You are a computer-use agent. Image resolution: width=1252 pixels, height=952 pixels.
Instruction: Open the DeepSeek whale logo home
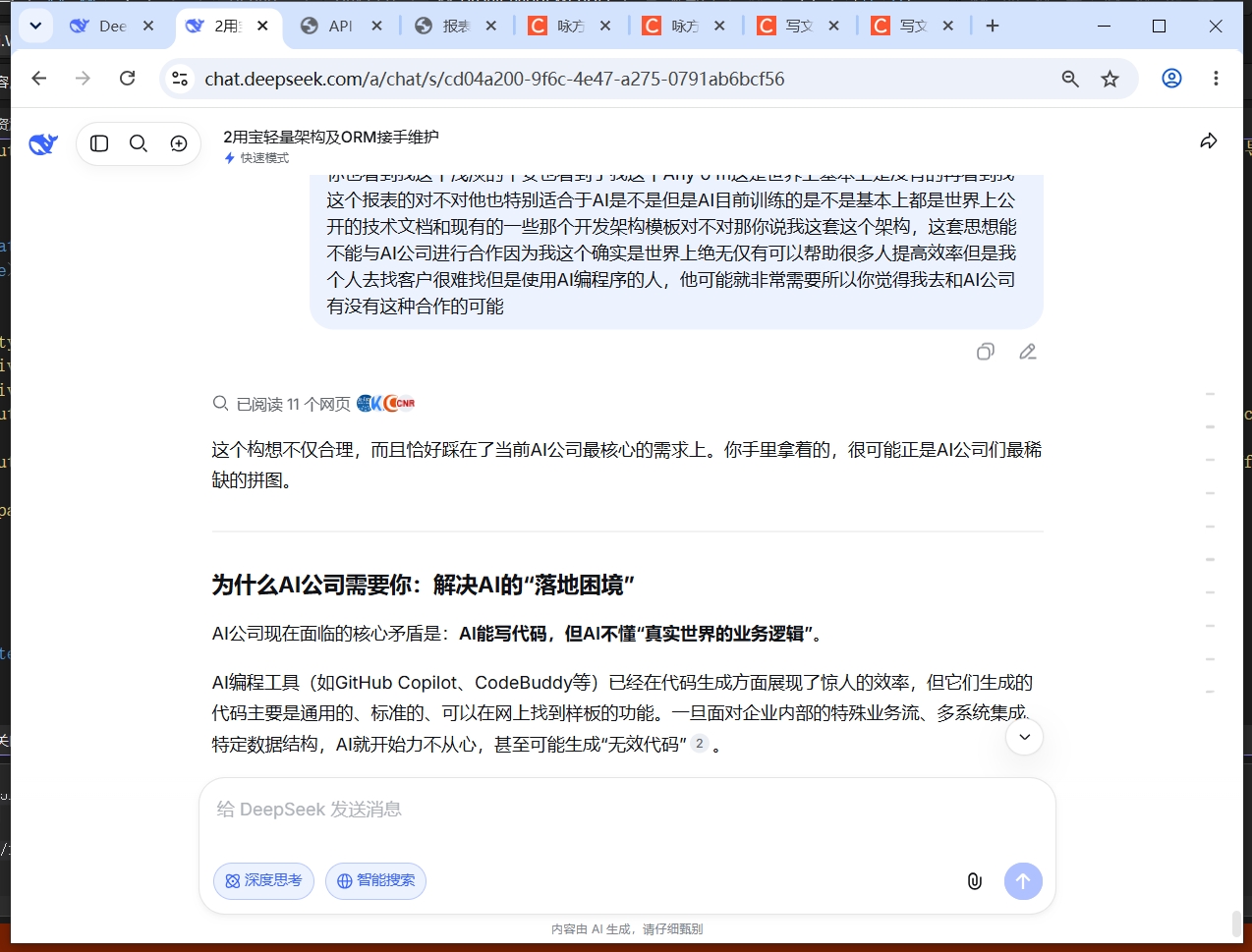click(x=43, y=144)
